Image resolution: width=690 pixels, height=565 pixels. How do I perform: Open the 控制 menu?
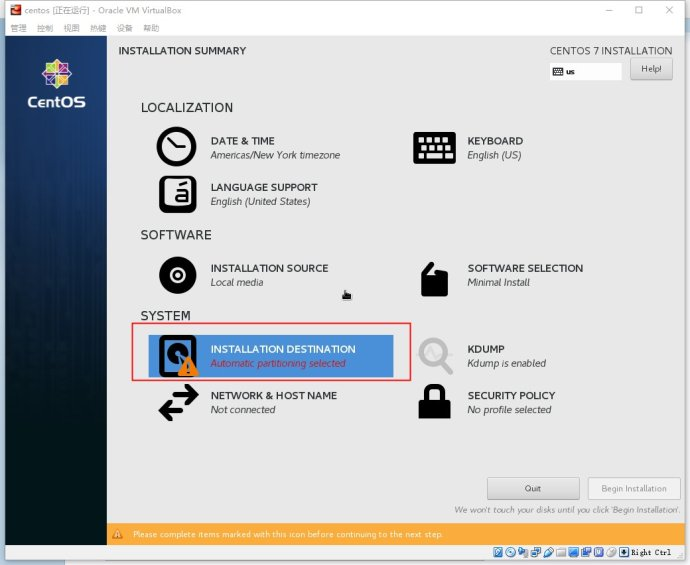click(x=45, y=28)
